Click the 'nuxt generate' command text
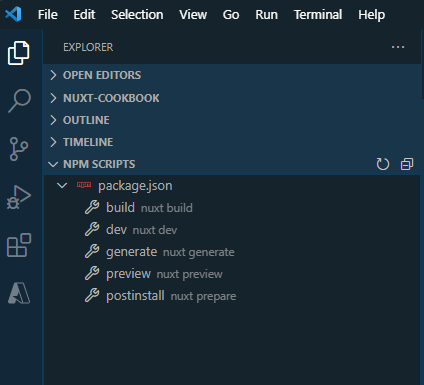This screenshot has height=385, width=424. (x=199, y=252)
